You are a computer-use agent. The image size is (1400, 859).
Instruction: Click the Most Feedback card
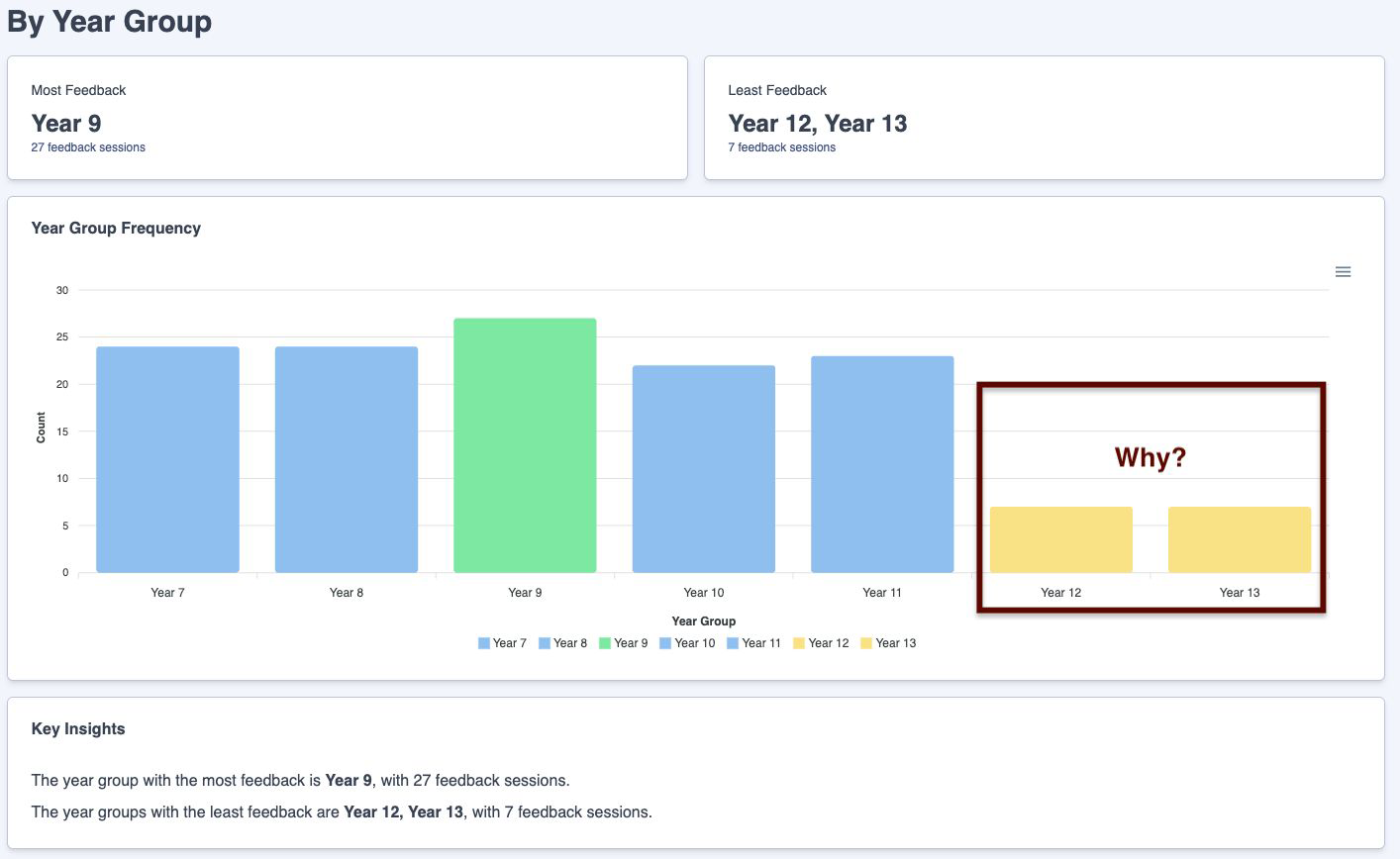pyautogui.click(x=348, y=118)
